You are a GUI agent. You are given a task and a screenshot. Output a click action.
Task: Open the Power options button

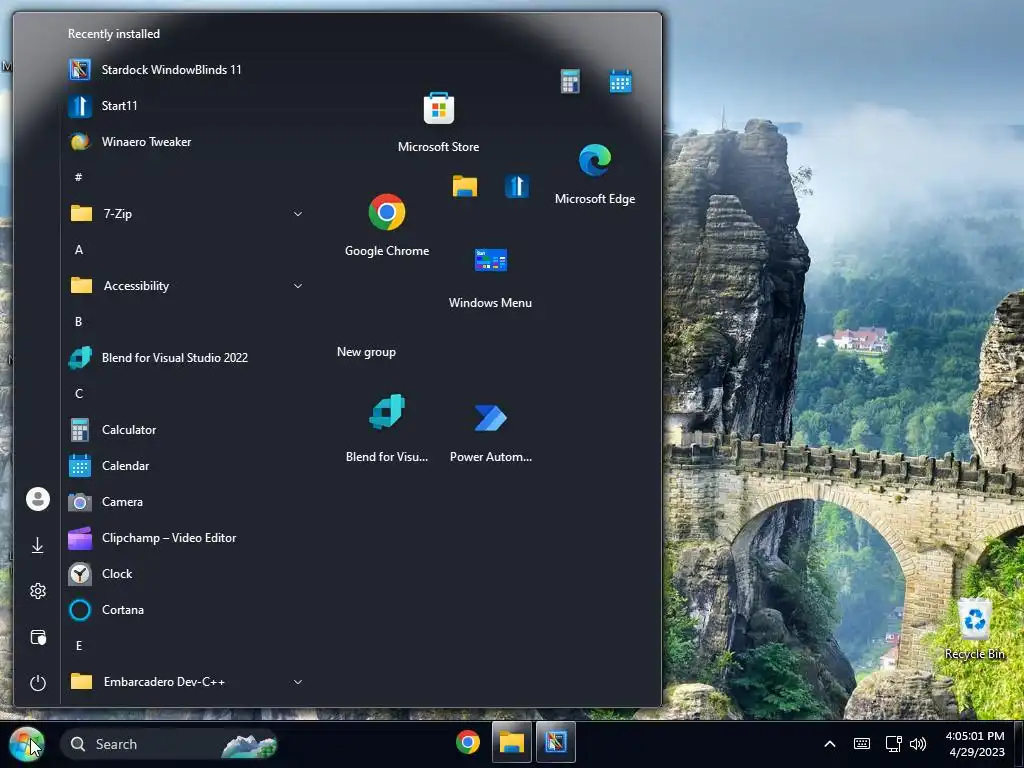tap(38, 683)
